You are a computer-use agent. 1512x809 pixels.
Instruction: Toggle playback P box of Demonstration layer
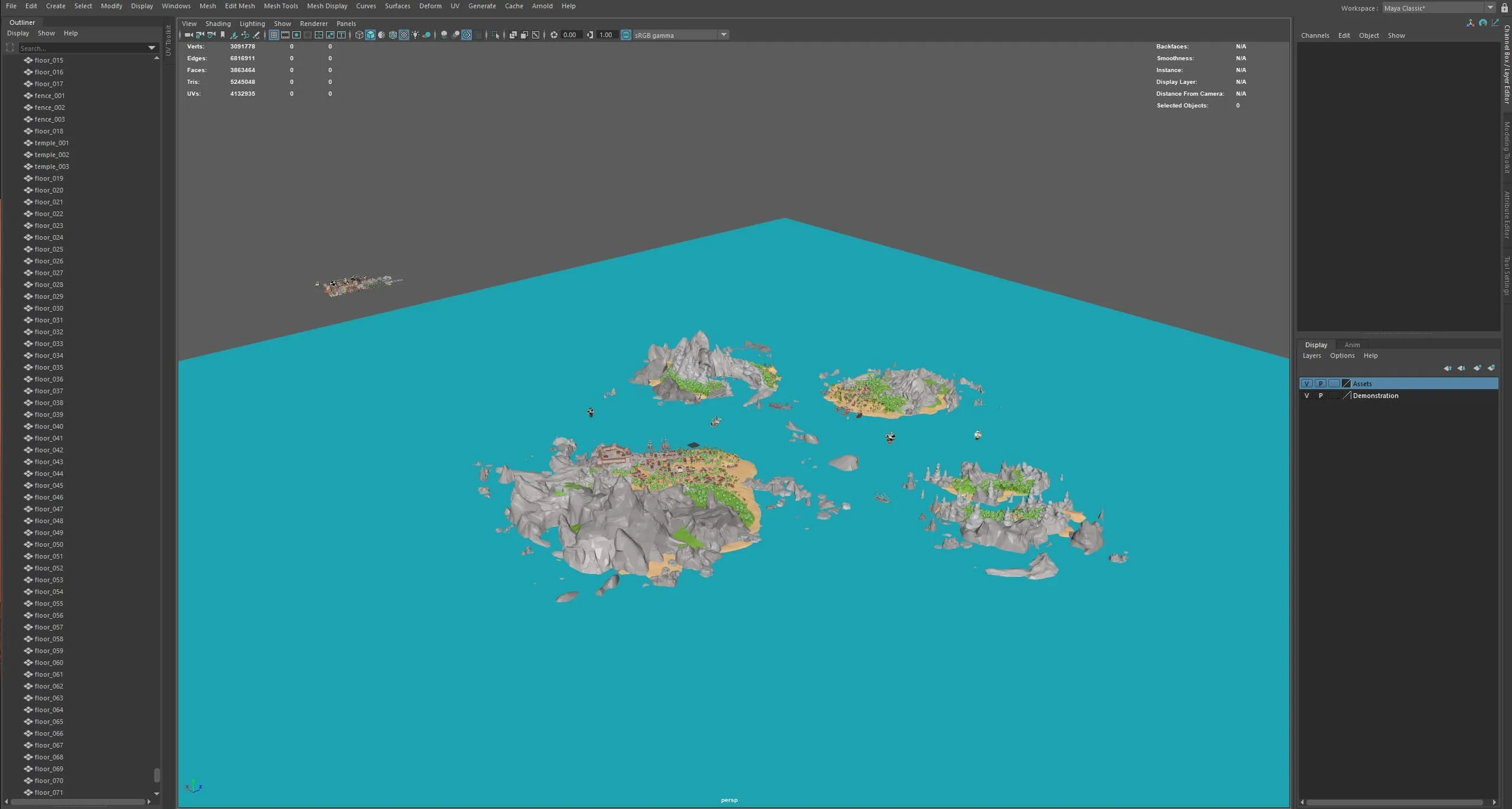(1321, 396)
